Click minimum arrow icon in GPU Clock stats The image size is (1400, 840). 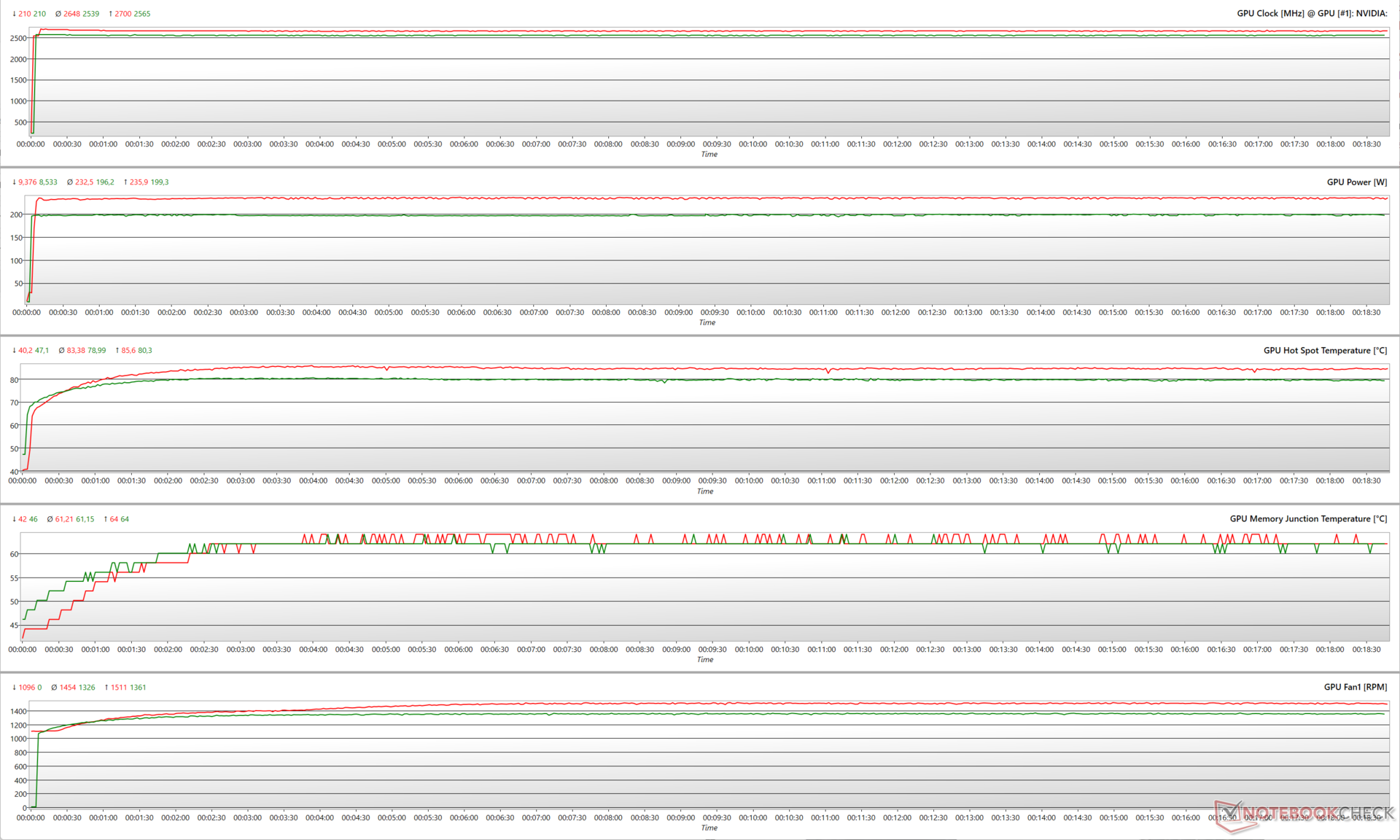(x=14, y=14)
